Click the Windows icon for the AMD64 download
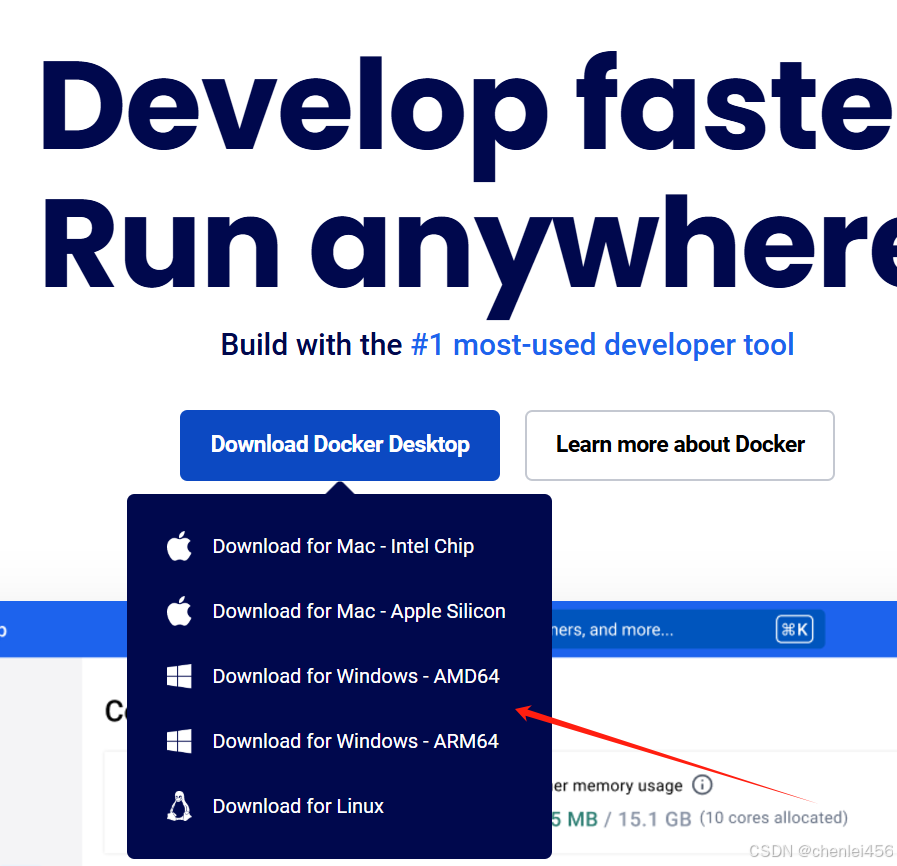The image size is (897, 866). [178, 676]
